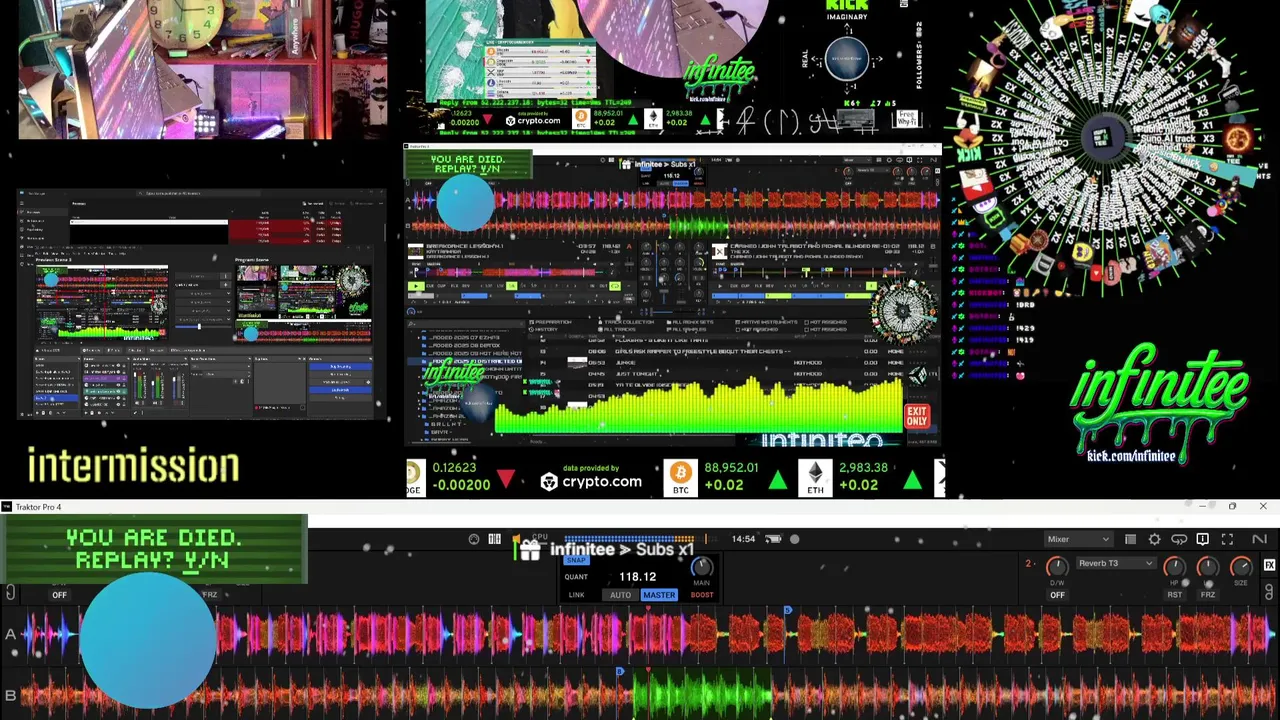Image resolution: width=1280 pixels, height=720 pixels.
Task: Toggle FRZ on the left FX unit
Action: [210, 595]
